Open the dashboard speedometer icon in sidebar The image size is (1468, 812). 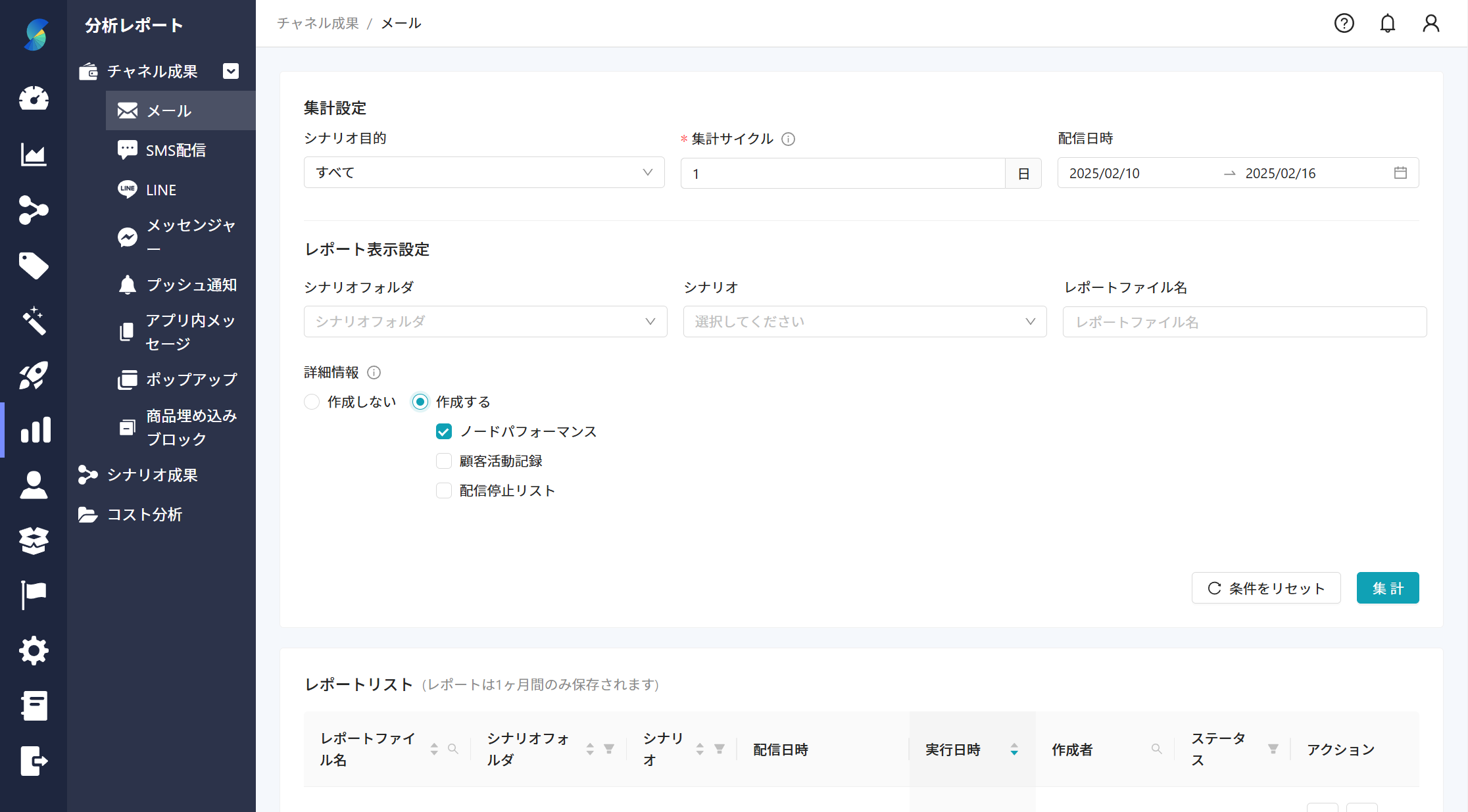[x=34, y=99]
